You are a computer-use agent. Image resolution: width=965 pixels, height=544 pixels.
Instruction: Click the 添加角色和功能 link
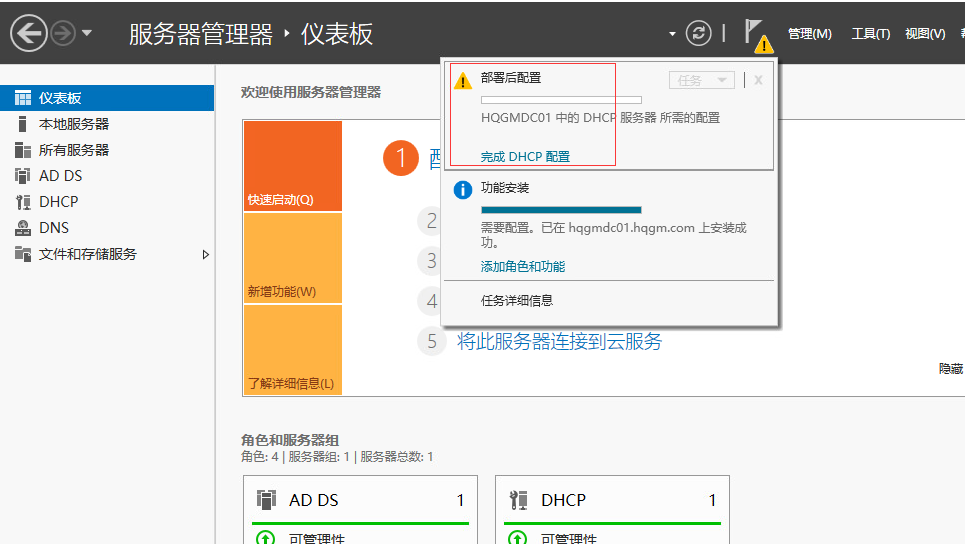(x=523, y=267)
